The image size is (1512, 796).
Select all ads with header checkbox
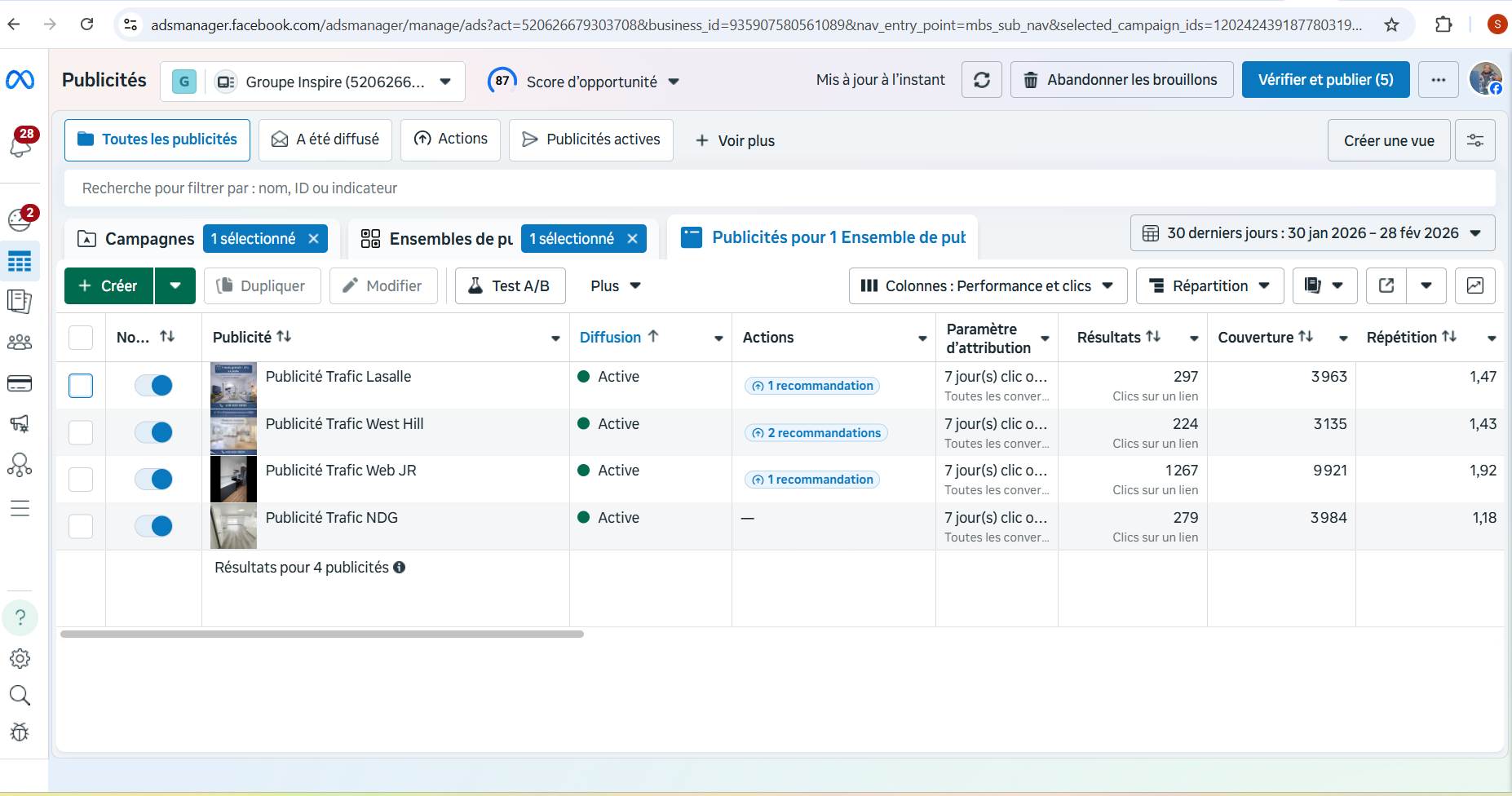point(81,338)
